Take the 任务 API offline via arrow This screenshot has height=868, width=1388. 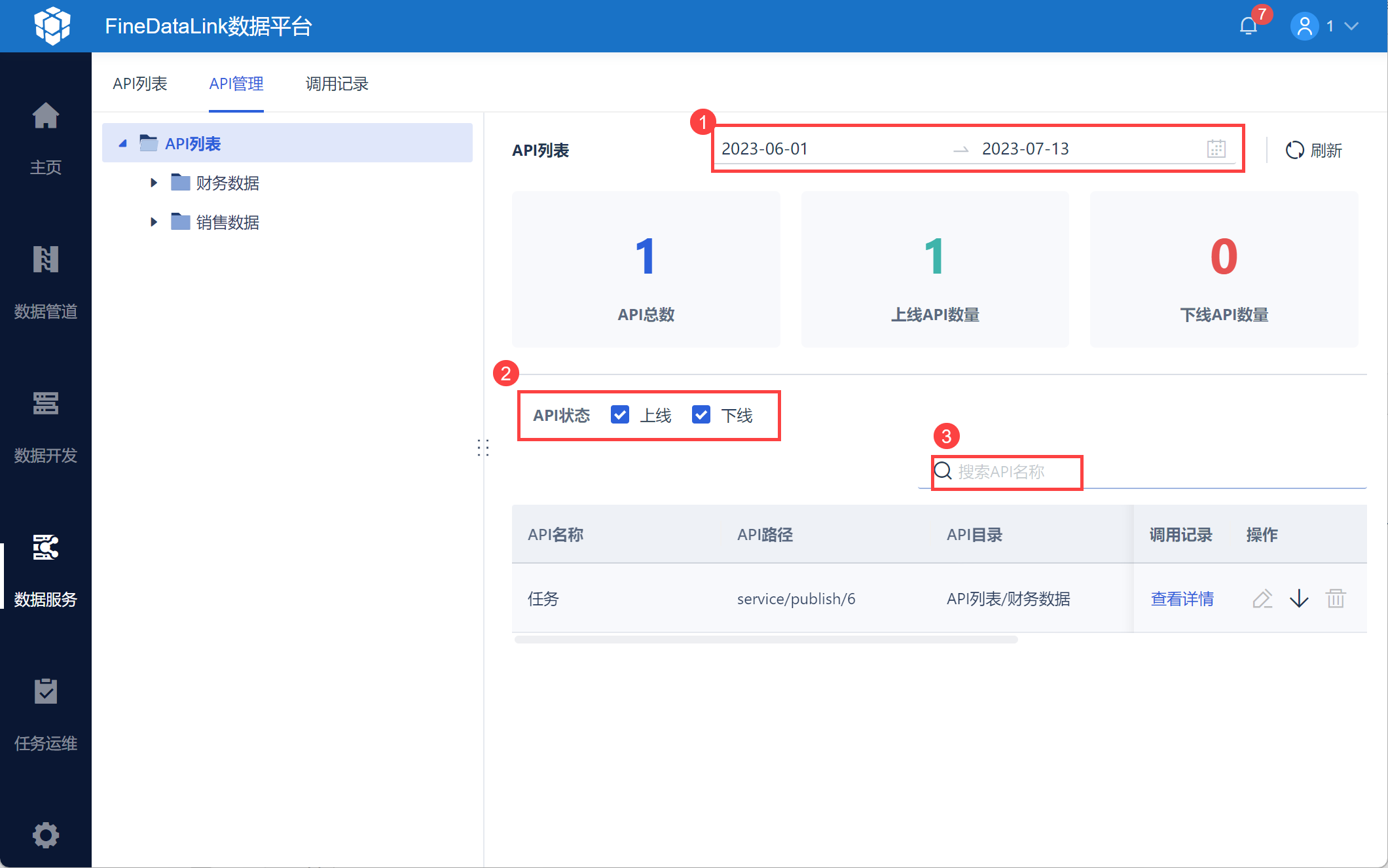point(1299,598)
